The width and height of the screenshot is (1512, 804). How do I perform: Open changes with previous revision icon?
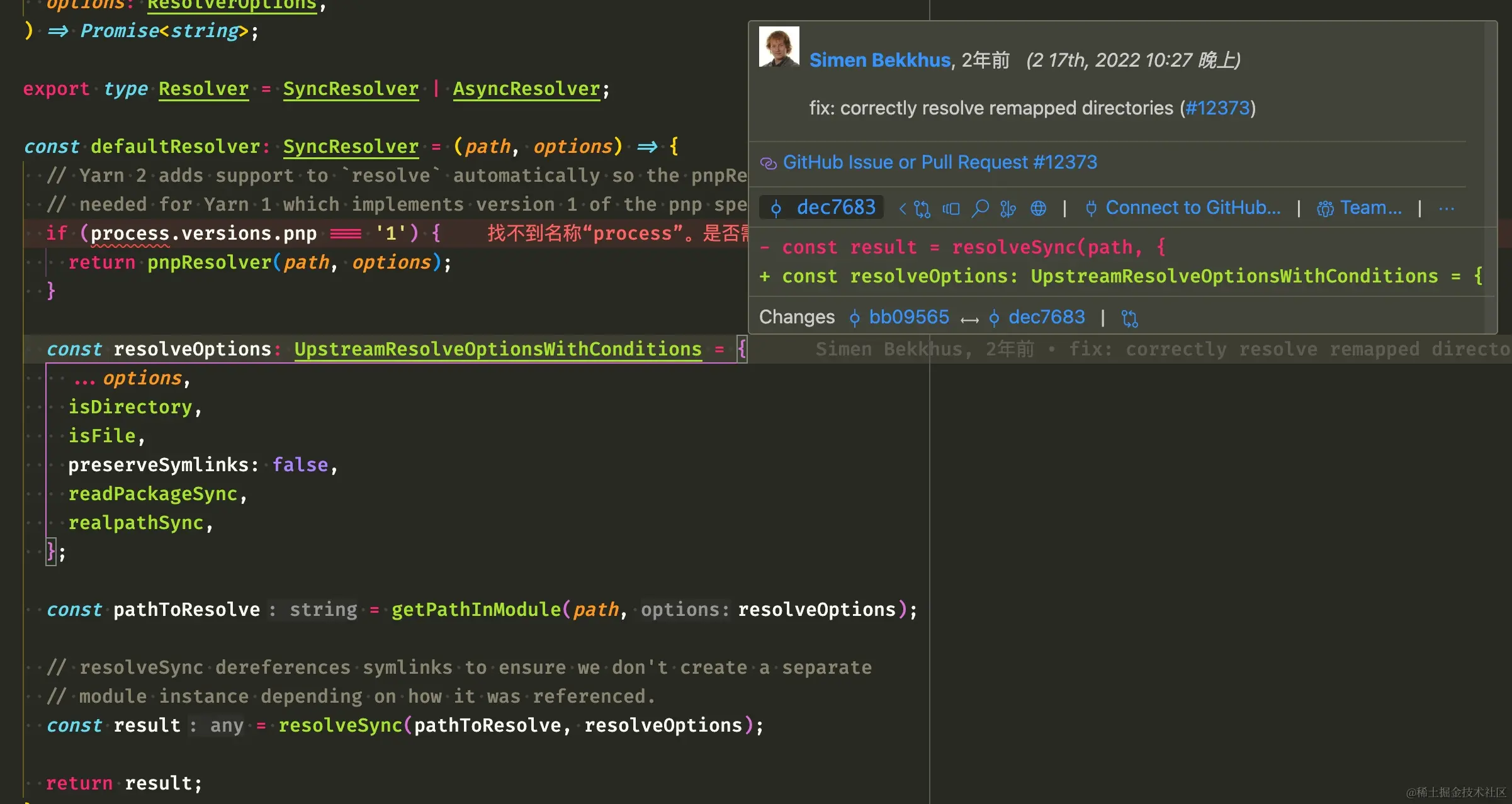click(x=922, y=208)
